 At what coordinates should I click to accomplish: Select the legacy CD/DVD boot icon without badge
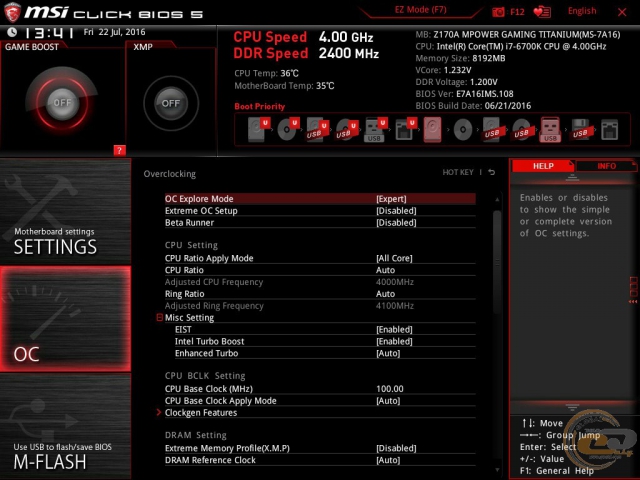pos(463,130)
